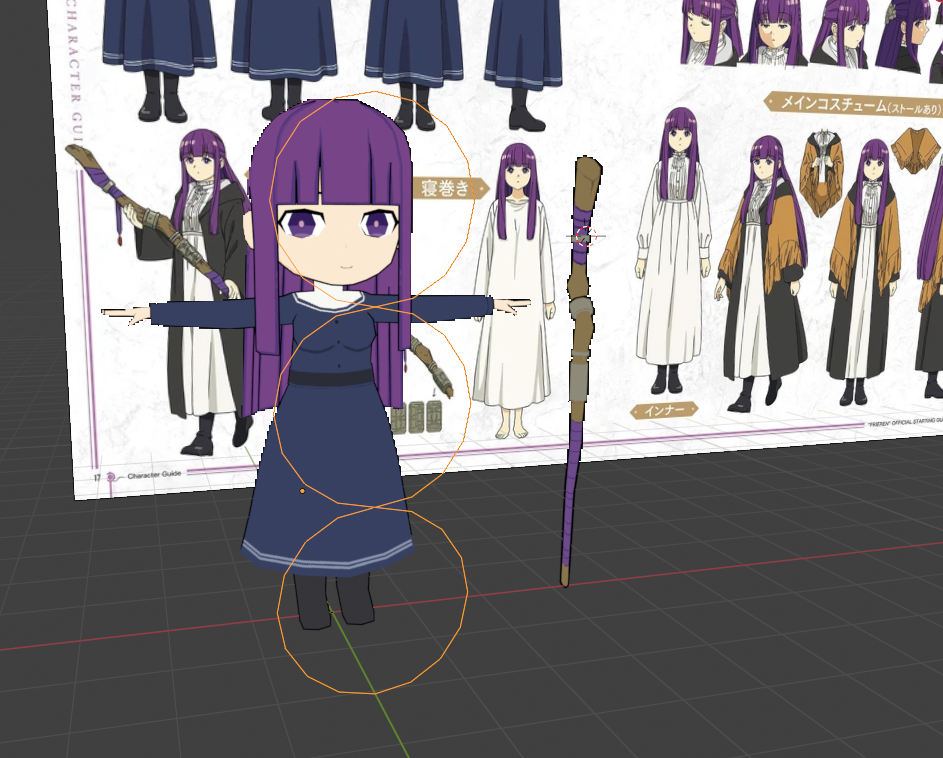Image resolution: width=943 pixels, height=758 pixels.
Task: Click the 3D cursor on the staff
Action: point(585,236)
